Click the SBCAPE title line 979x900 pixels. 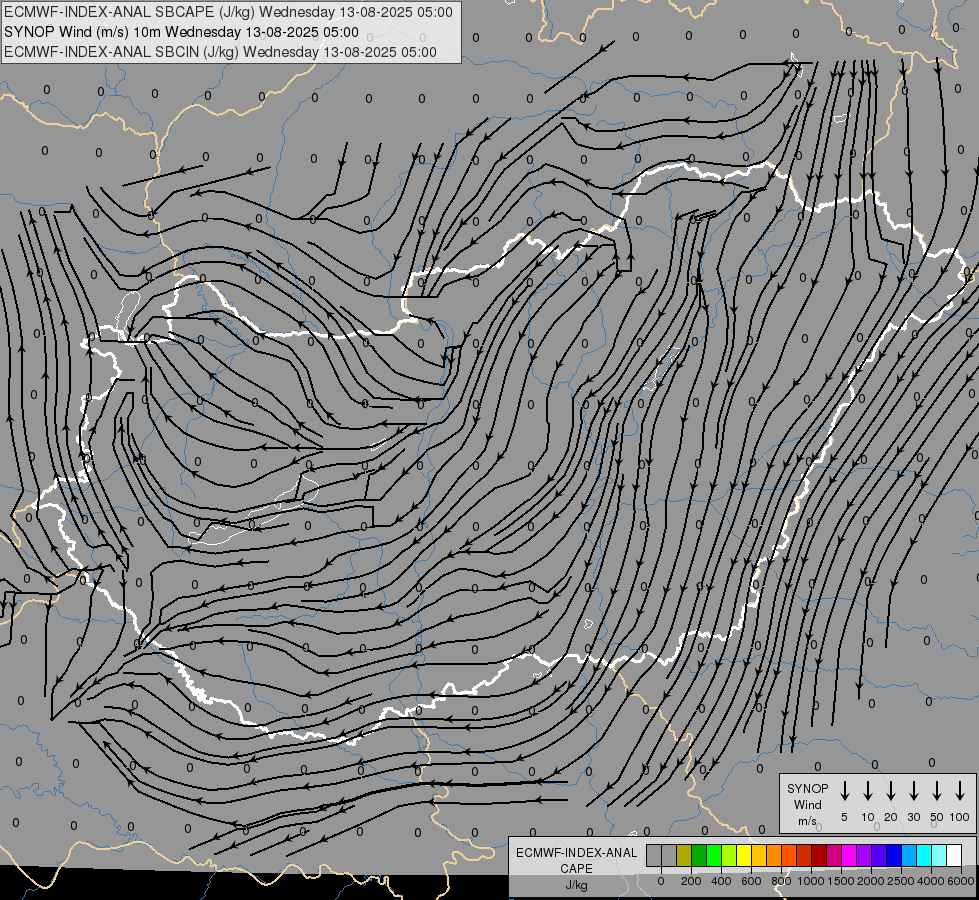tap(229, 12)
